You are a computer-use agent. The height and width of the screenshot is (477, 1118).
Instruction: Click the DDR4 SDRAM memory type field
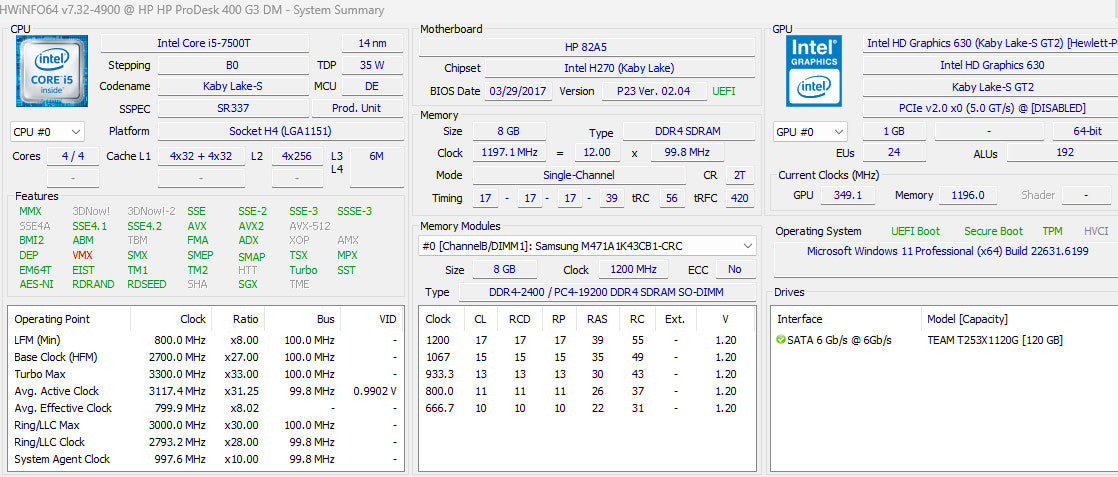[x=688, y=131]
